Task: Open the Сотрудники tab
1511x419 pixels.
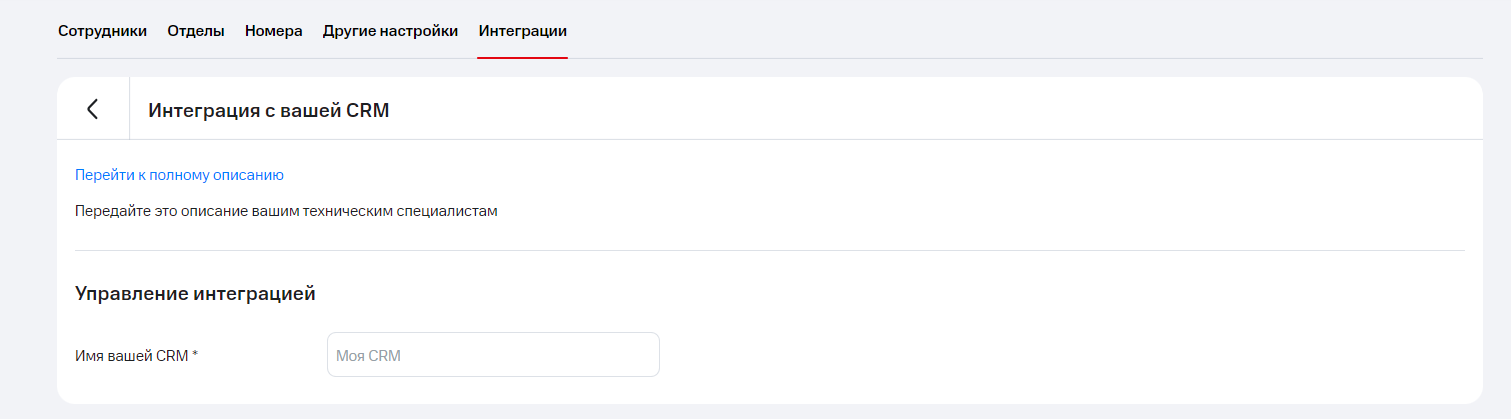Action: click(102, 31)
